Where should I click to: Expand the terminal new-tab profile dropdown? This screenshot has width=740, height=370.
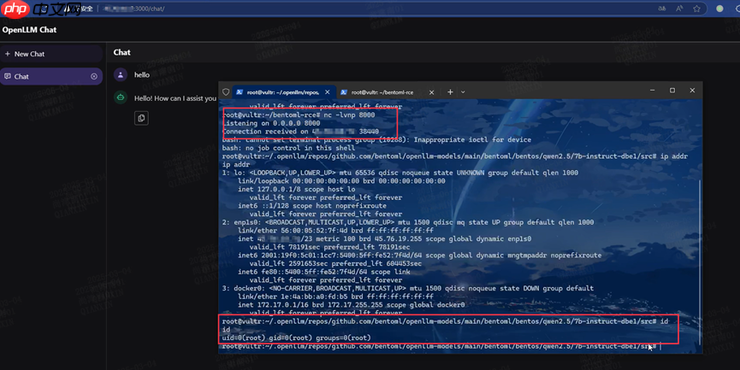[x=463, y=92]
